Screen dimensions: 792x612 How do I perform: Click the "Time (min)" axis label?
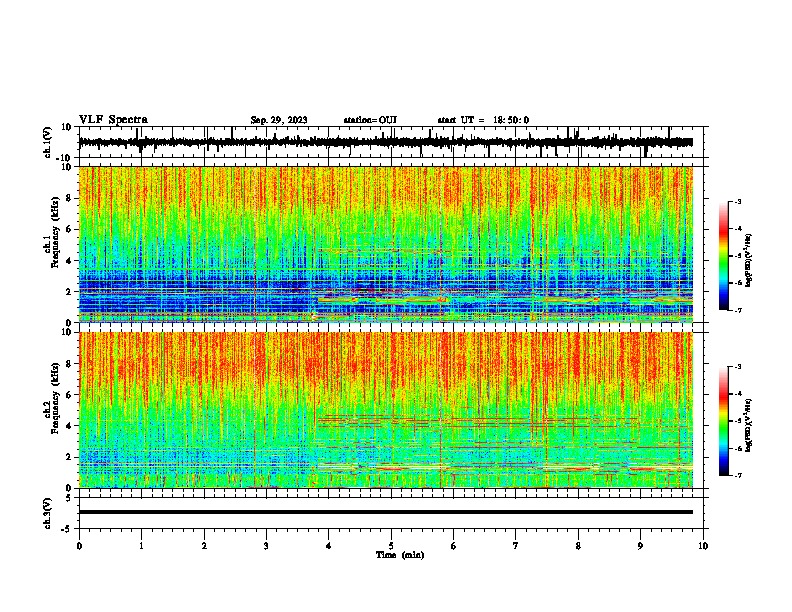pyautogui.click(x=400, y=555)
